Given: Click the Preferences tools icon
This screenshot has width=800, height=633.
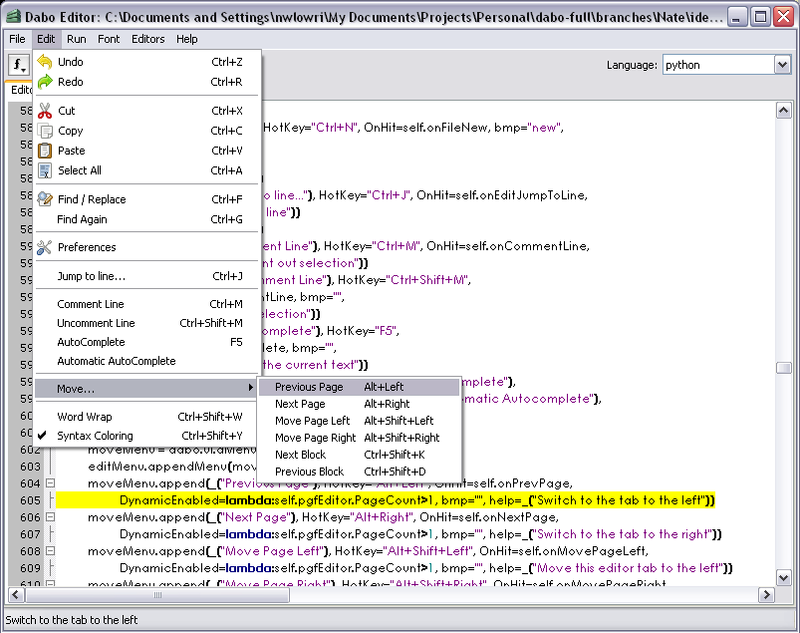Looking at the screenshot, I should point(44,247).
